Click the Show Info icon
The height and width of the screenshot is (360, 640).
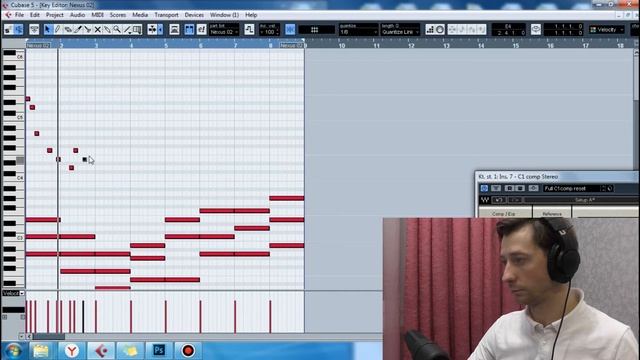pyautogui.click(x=34, y=29)
